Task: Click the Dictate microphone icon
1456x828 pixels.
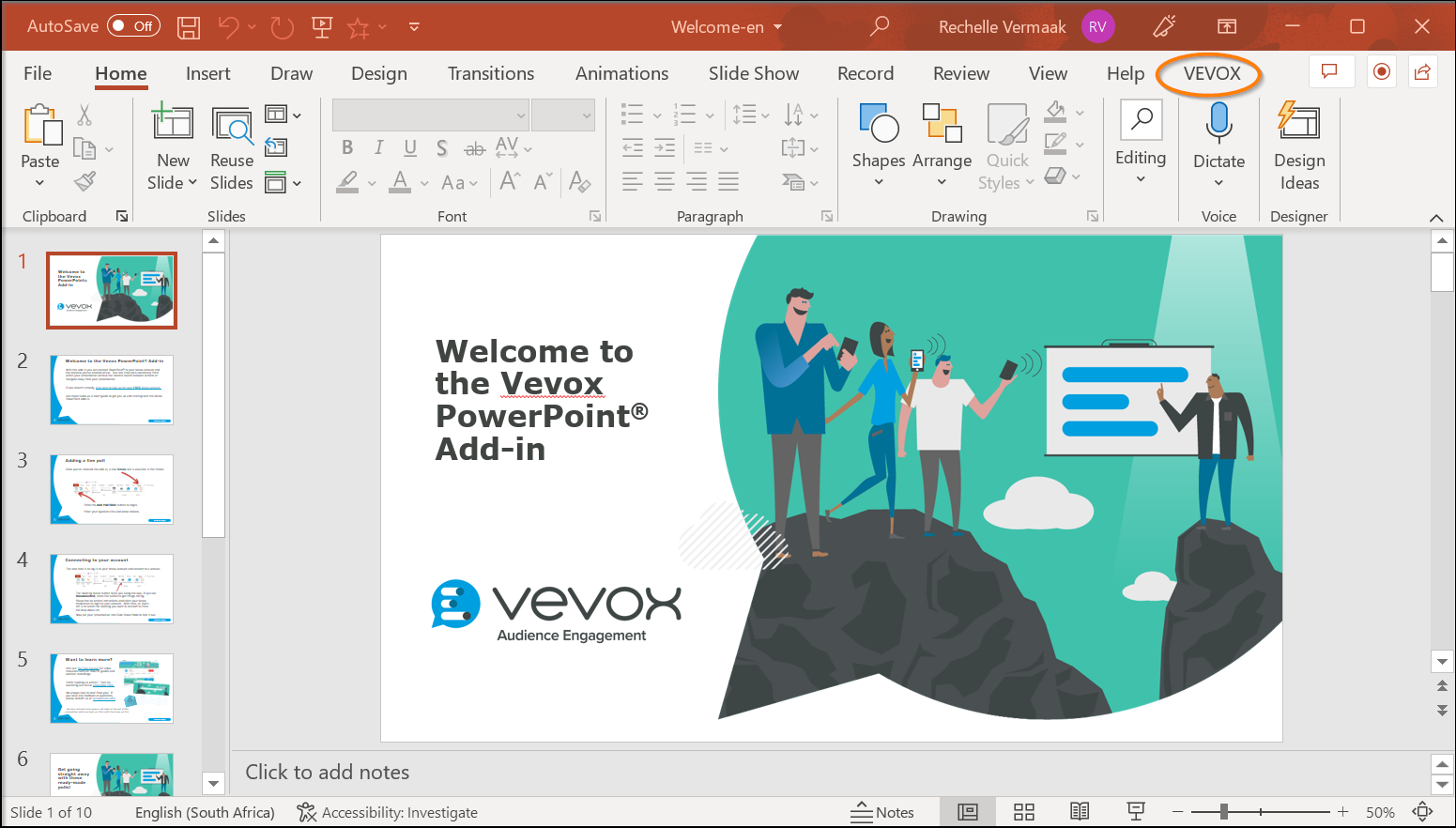Action: [1218, 123]
